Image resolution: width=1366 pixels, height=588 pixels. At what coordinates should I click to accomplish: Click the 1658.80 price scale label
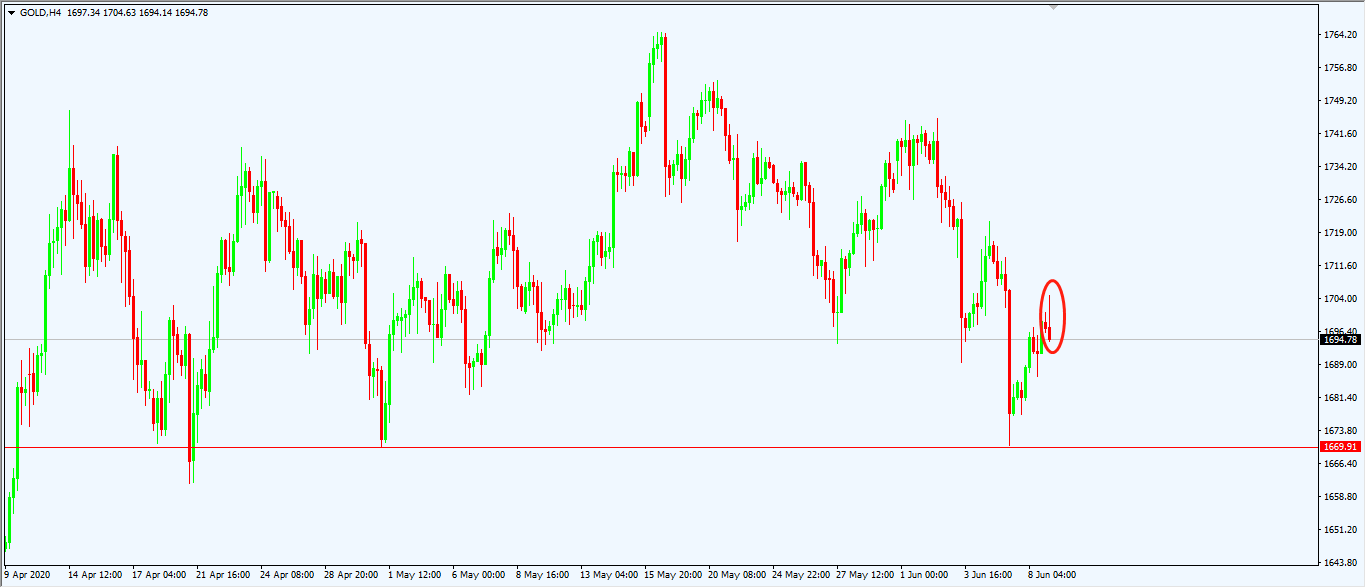coord(1340,497)
